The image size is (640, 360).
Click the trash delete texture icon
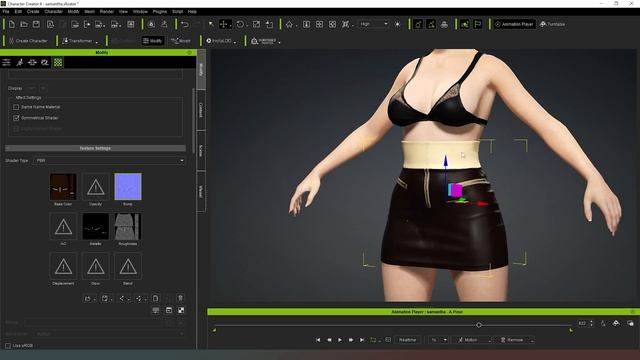(180, 298)
